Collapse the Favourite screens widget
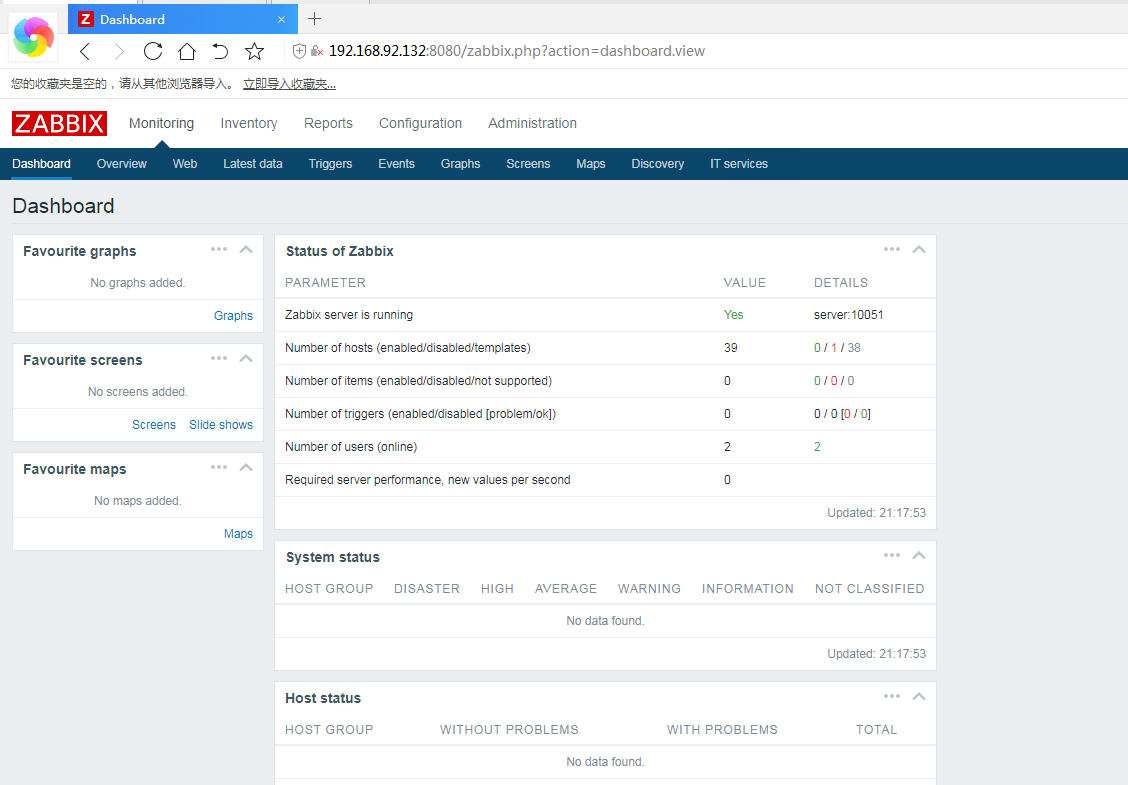 coord(246,358)
